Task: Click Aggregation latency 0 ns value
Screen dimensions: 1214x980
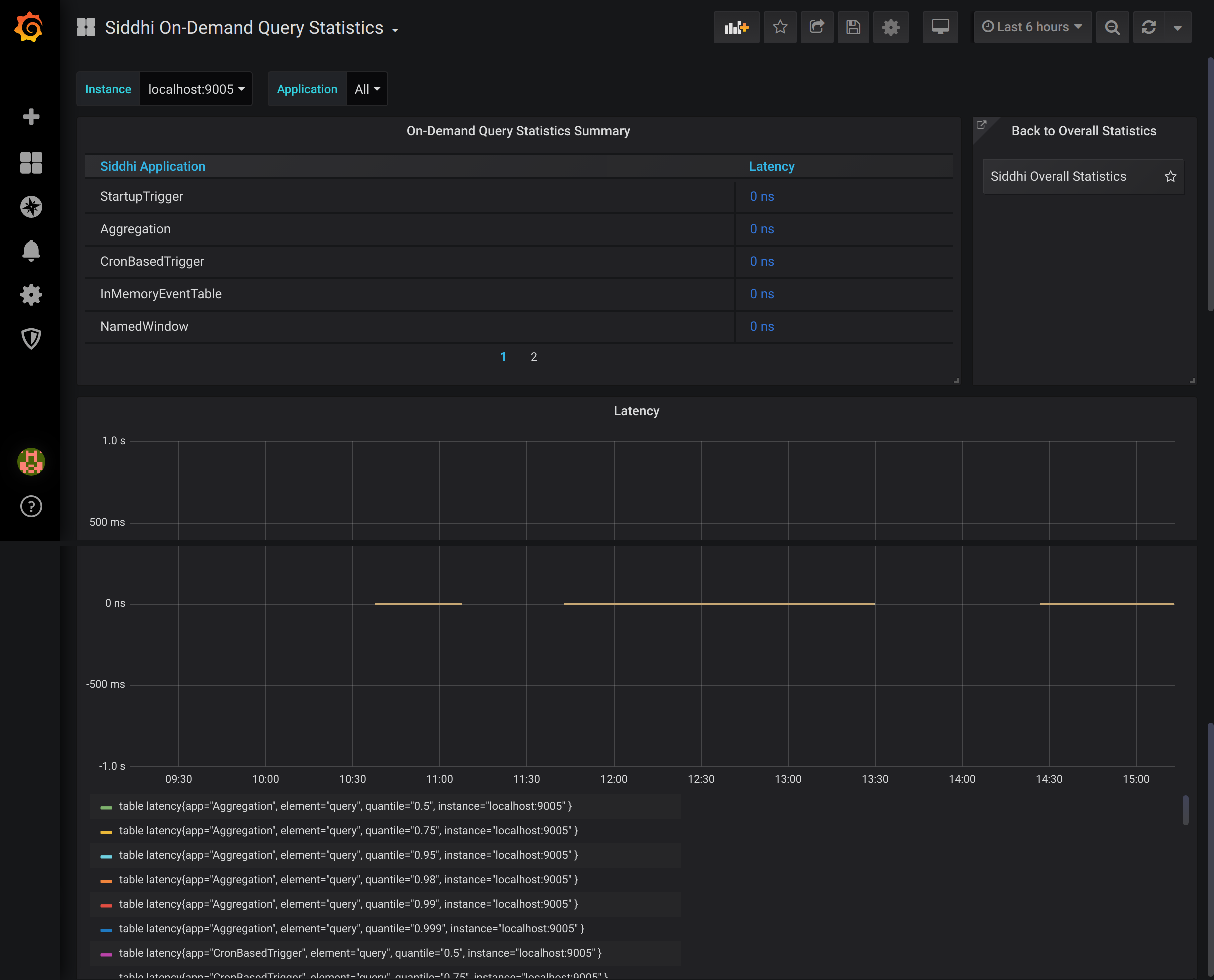Action: coord(761,229)
